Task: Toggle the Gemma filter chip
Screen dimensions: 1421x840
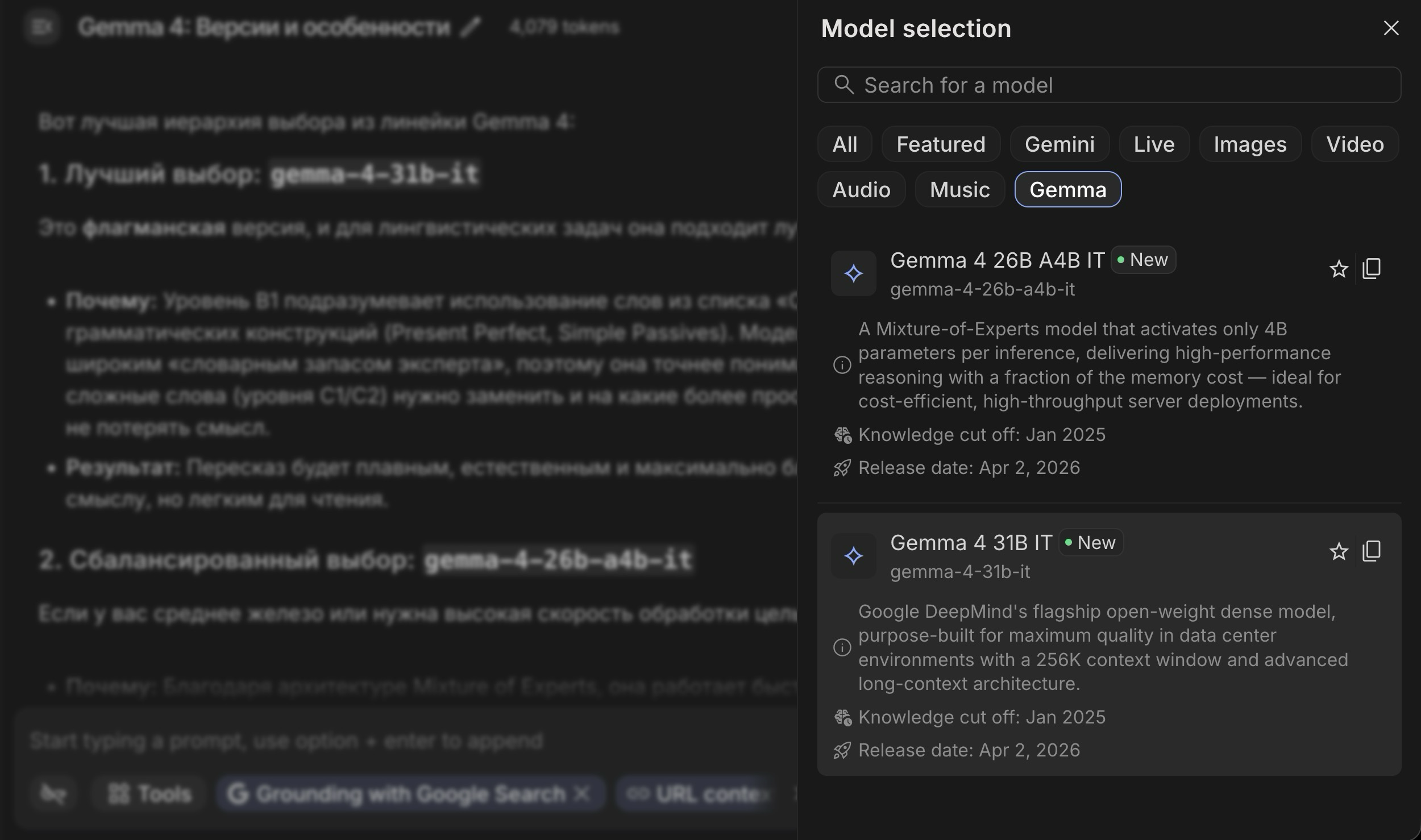Action: (x=1068, y=189)
